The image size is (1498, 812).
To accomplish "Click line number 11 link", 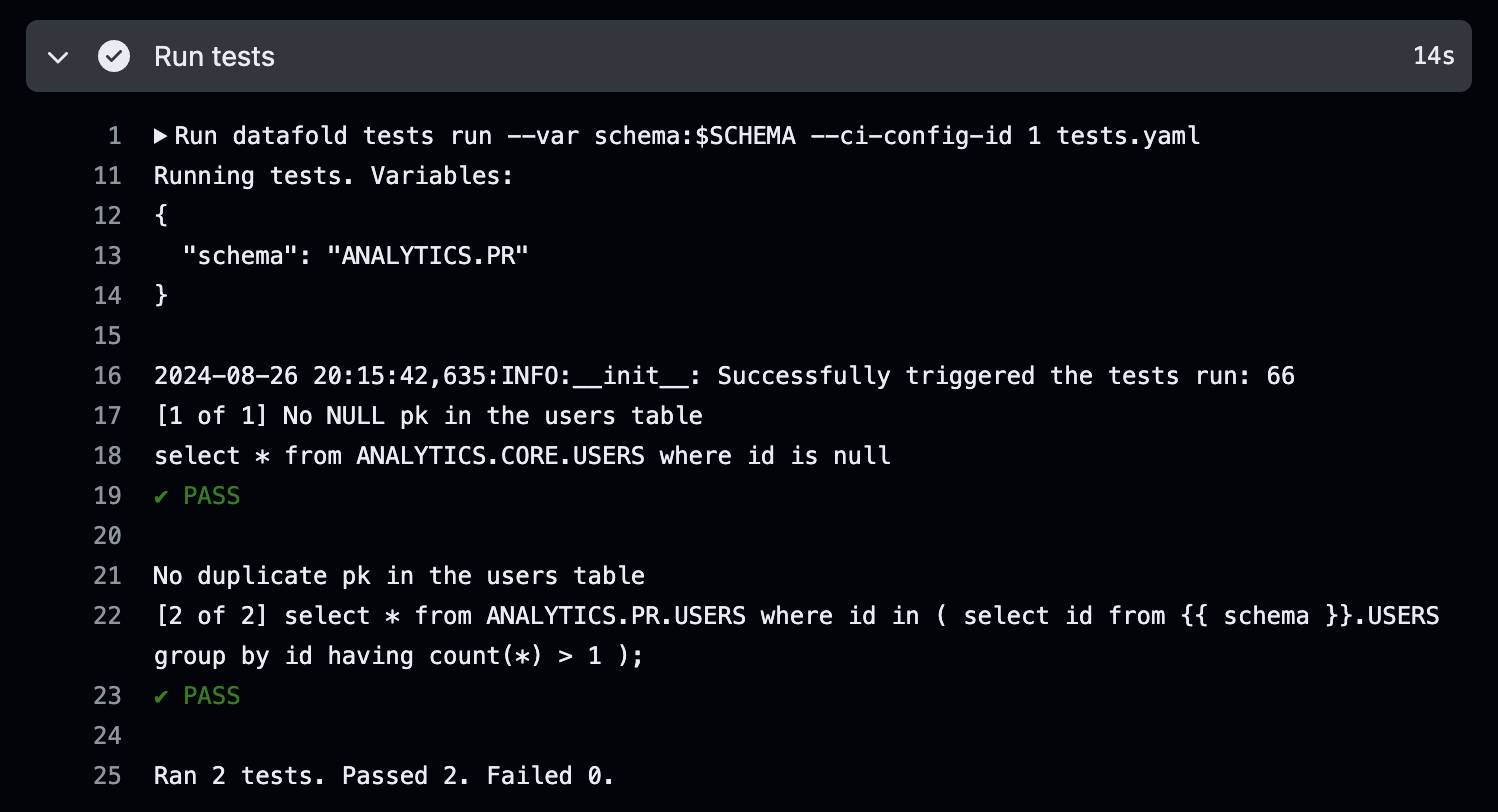I will (x=107, y=176).
